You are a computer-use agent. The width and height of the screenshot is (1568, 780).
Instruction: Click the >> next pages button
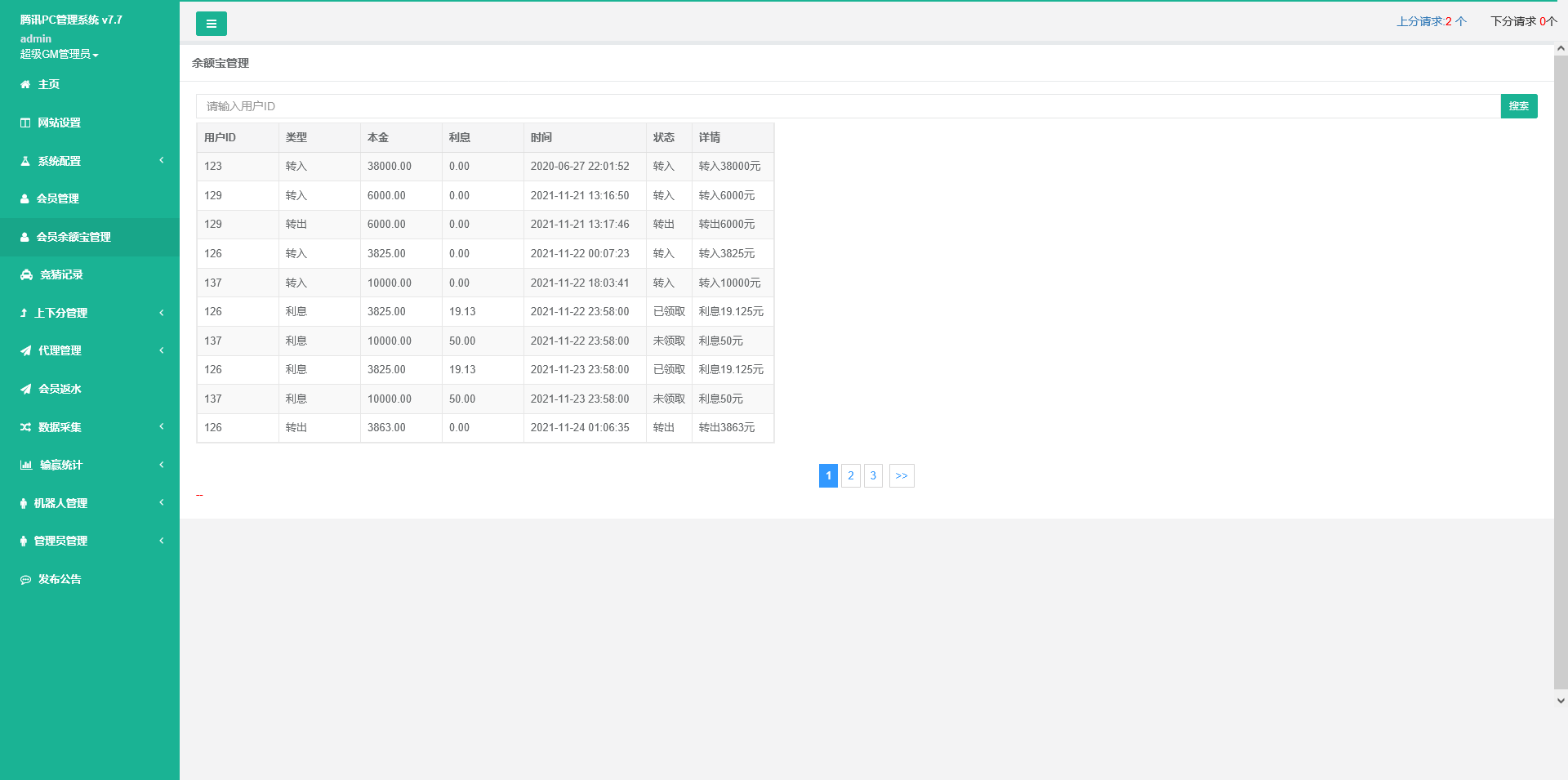[x=902, y=475]
